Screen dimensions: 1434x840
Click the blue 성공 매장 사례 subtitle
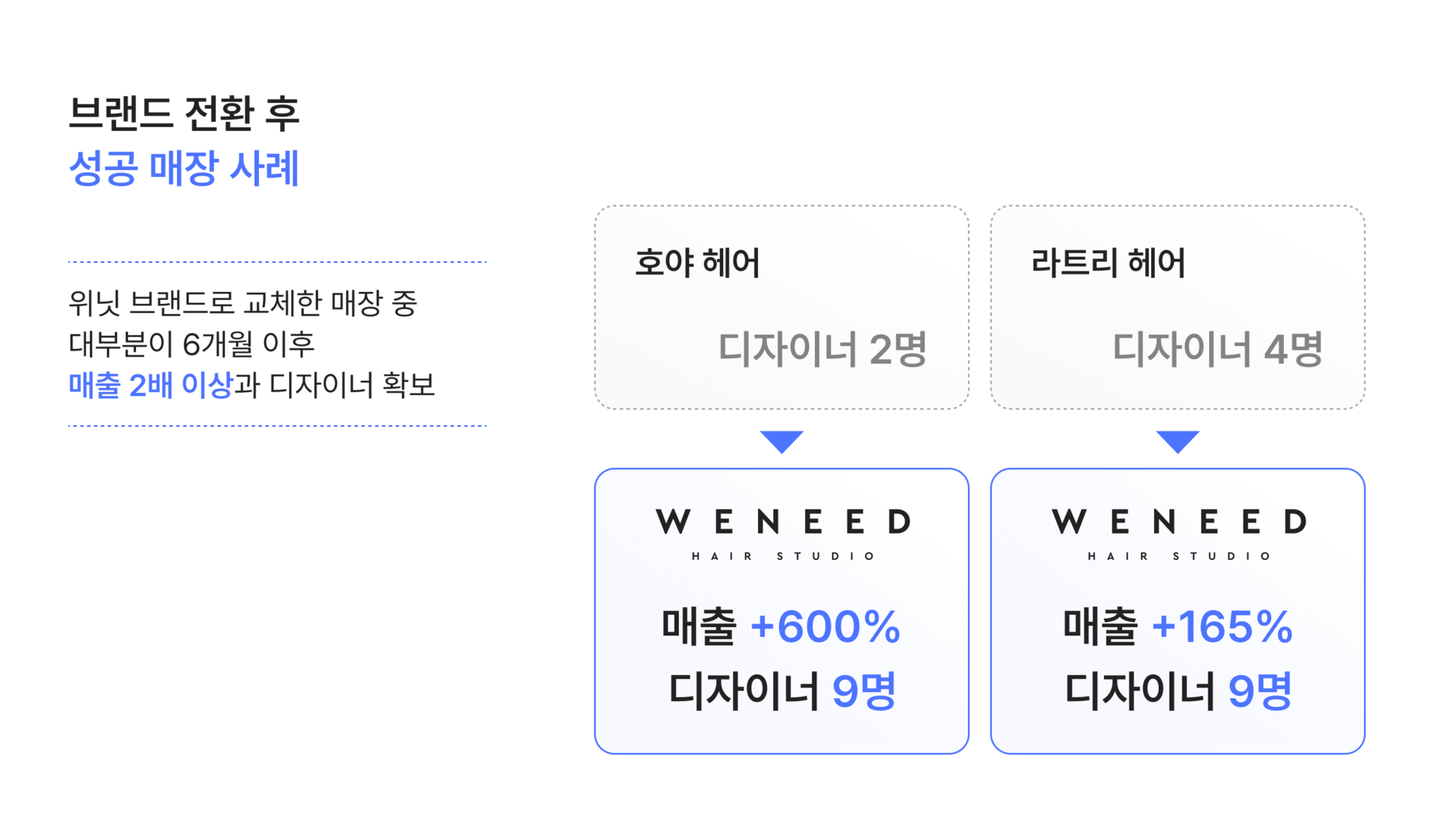click(x=184, y=168)
